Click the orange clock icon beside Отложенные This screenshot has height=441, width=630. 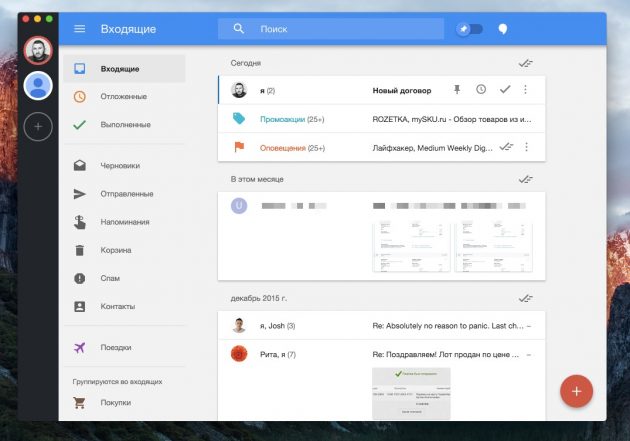80,96
